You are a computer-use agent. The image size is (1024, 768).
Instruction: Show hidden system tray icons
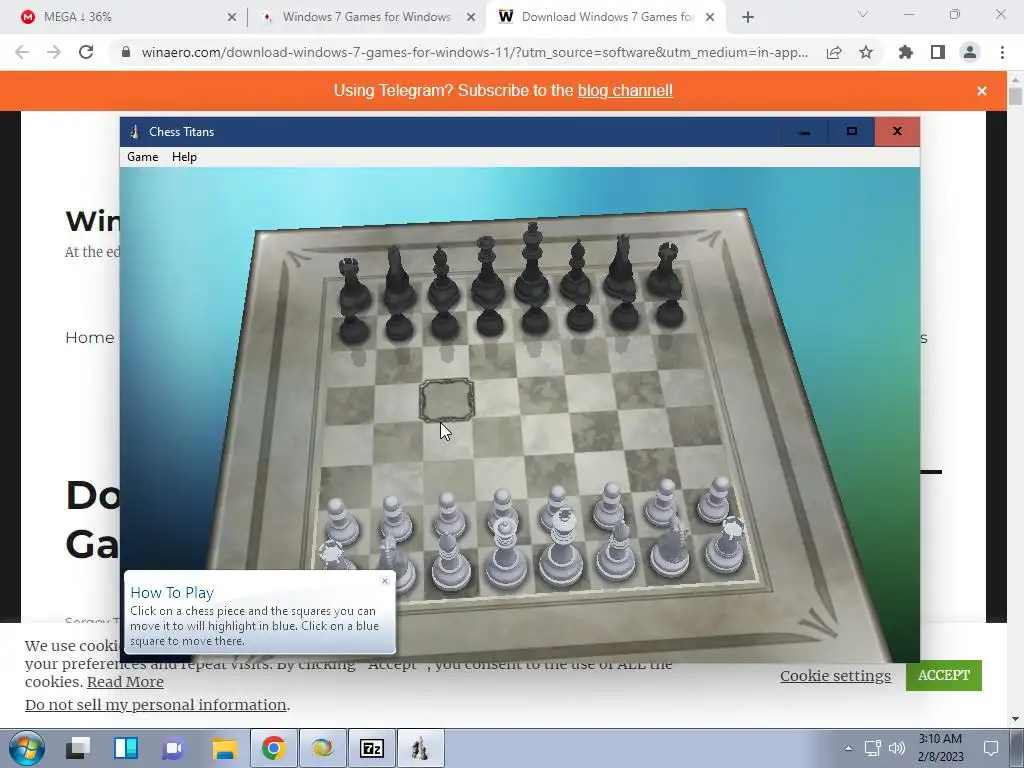[x=848, y=748]
